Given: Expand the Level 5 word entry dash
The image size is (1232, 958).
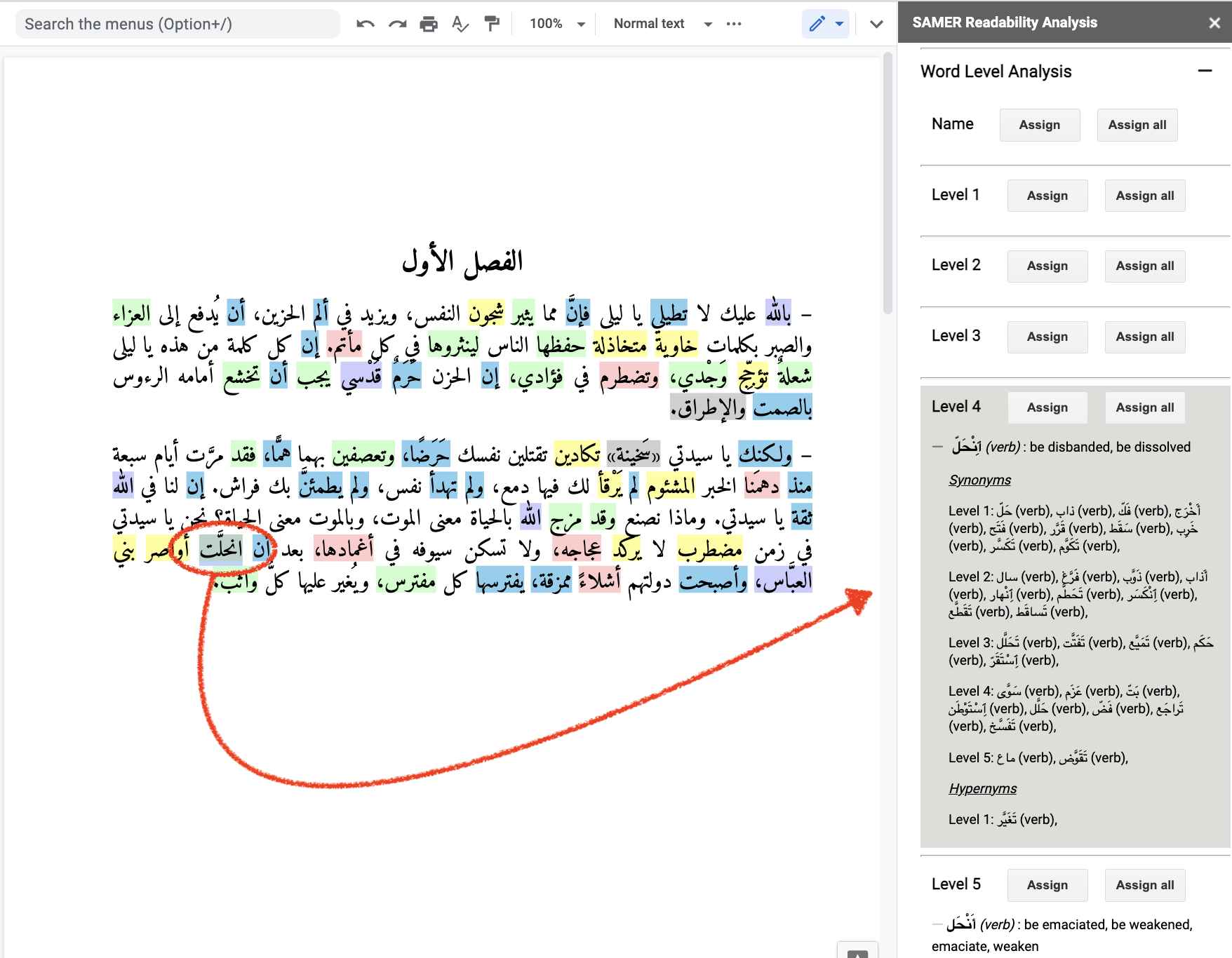Looking at the screenshot, I should pyautogui.click(x=937, y=924).
